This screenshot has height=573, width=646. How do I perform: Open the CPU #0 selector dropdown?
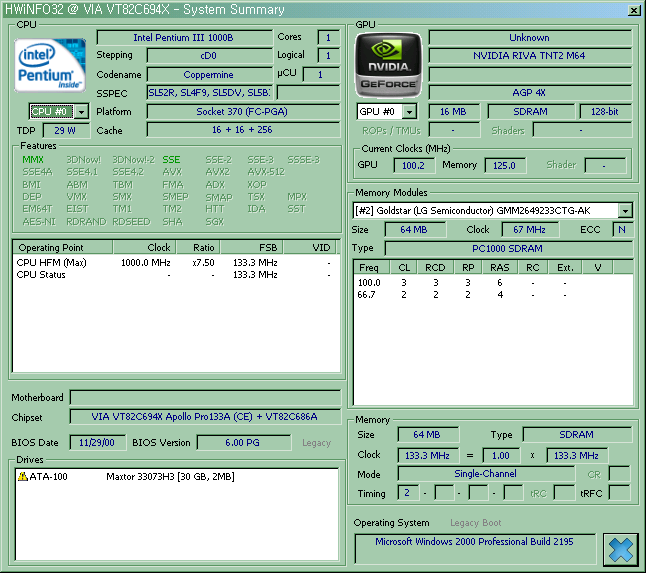point(82,112)
